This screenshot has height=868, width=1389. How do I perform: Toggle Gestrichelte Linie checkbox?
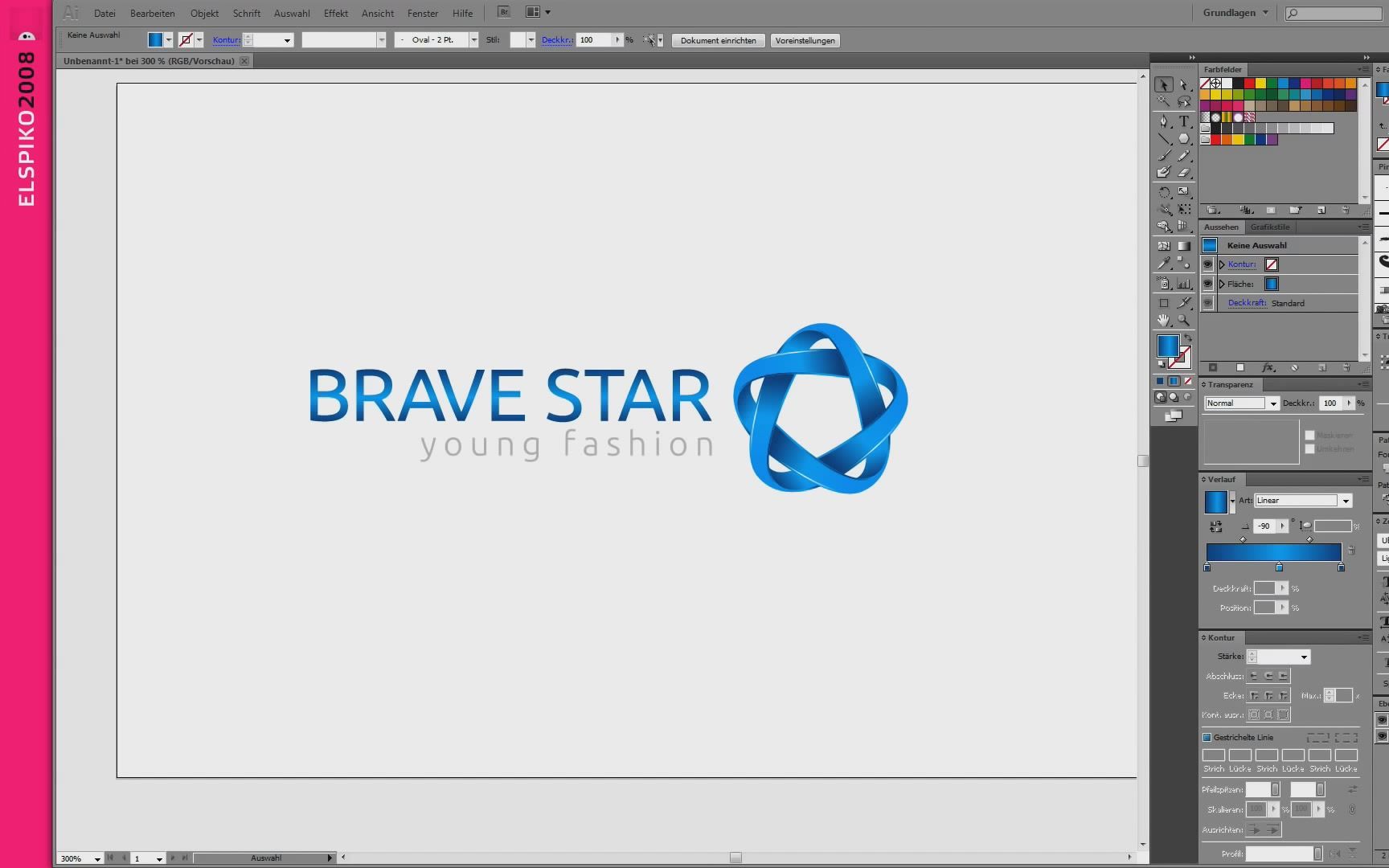(1207, 737)
